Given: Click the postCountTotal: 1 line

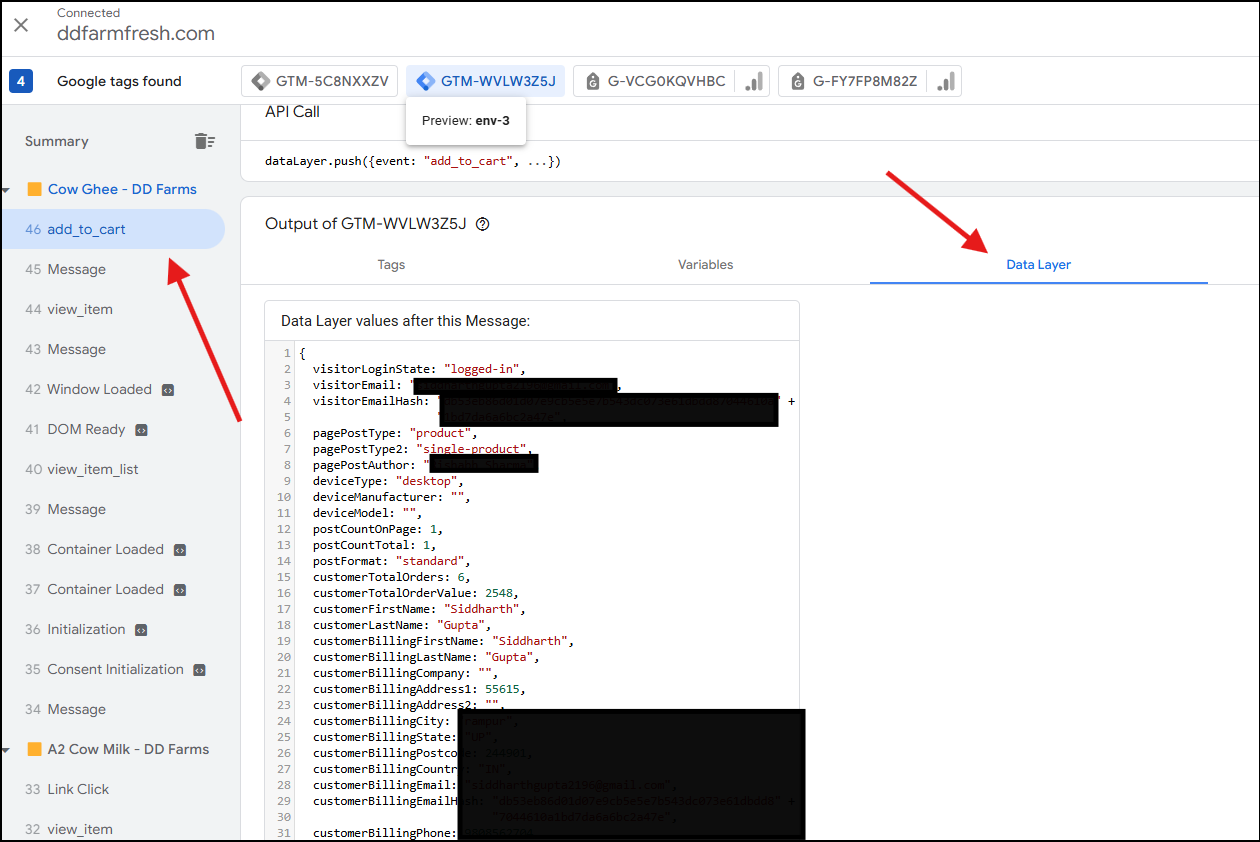Looking at the screenshot, I should coord(373,545).
